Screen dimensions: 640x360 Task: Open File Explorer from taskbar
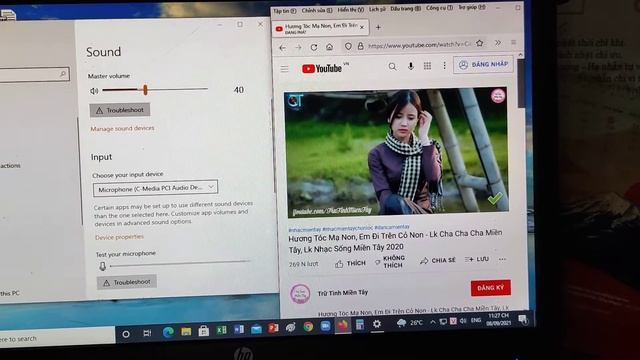pyautogui.click(x=186, y=331)
